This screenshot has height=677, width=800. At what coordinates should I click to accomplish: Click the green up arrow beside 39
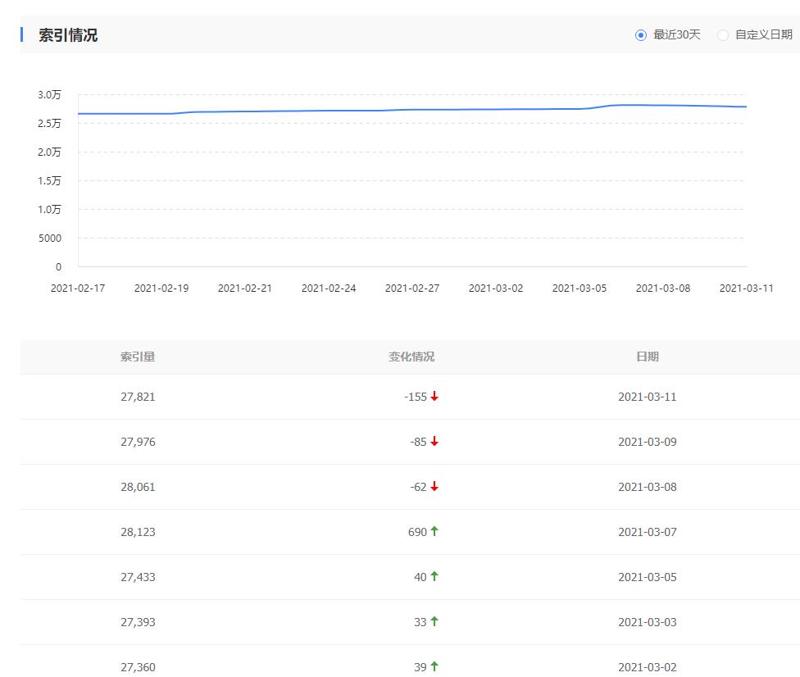[435, 667]
